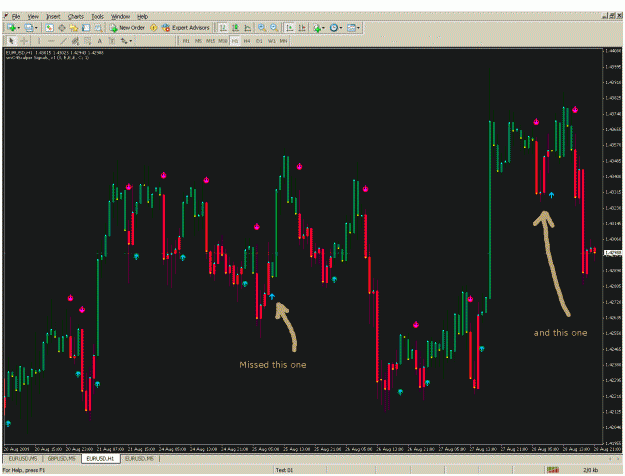The height and width of the screenshot is (476, 625).
Task: Select the Crosshair tool
Action: (24, 41)
